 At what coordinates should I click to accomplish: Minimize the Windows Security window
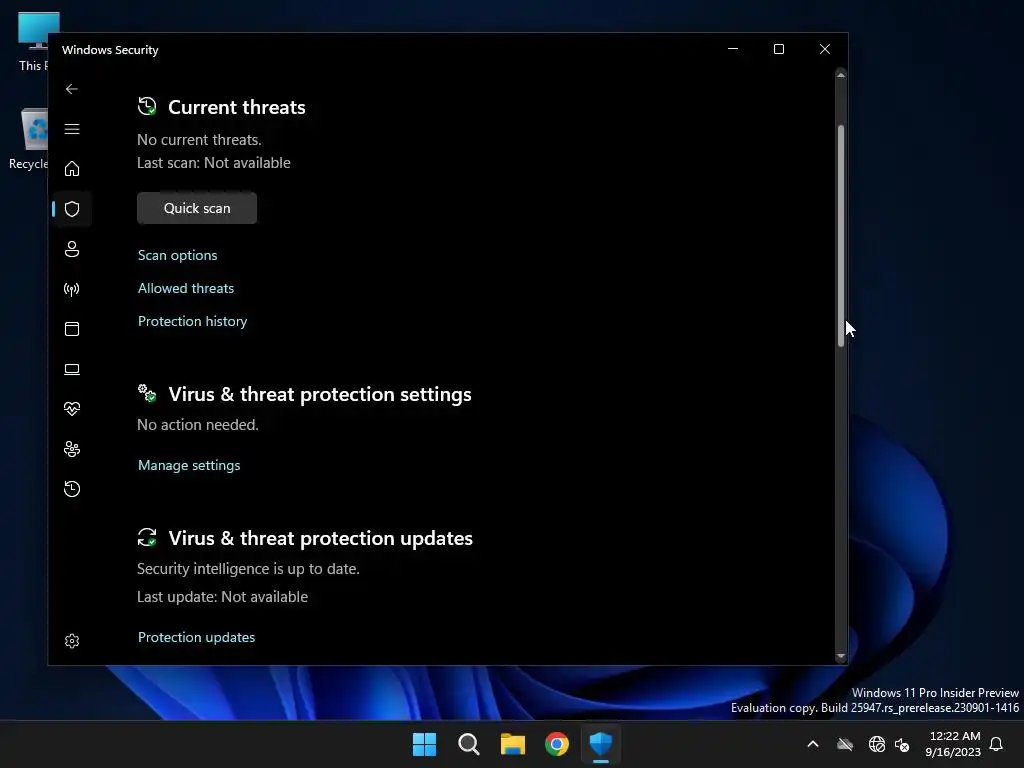click(x=733, y=49)
